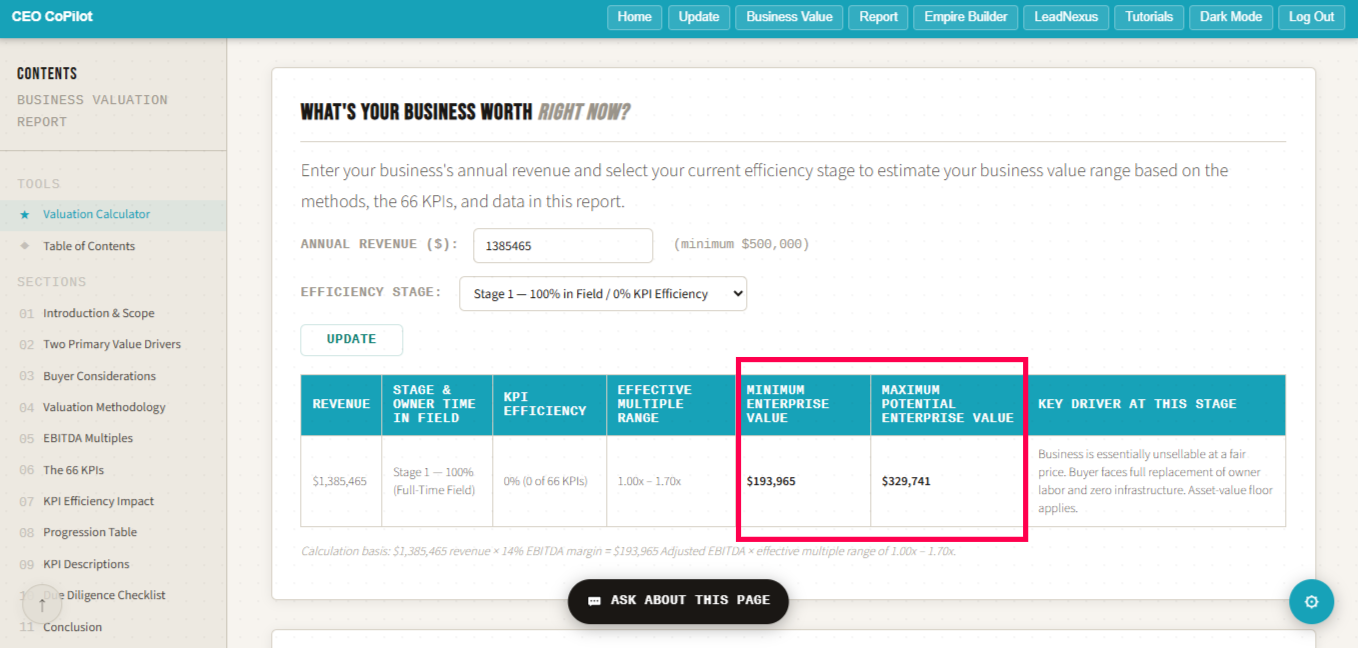Click the diamond icon beside Table of Contents
This screenshot has width=1358, height=648.
click(25, 246)
